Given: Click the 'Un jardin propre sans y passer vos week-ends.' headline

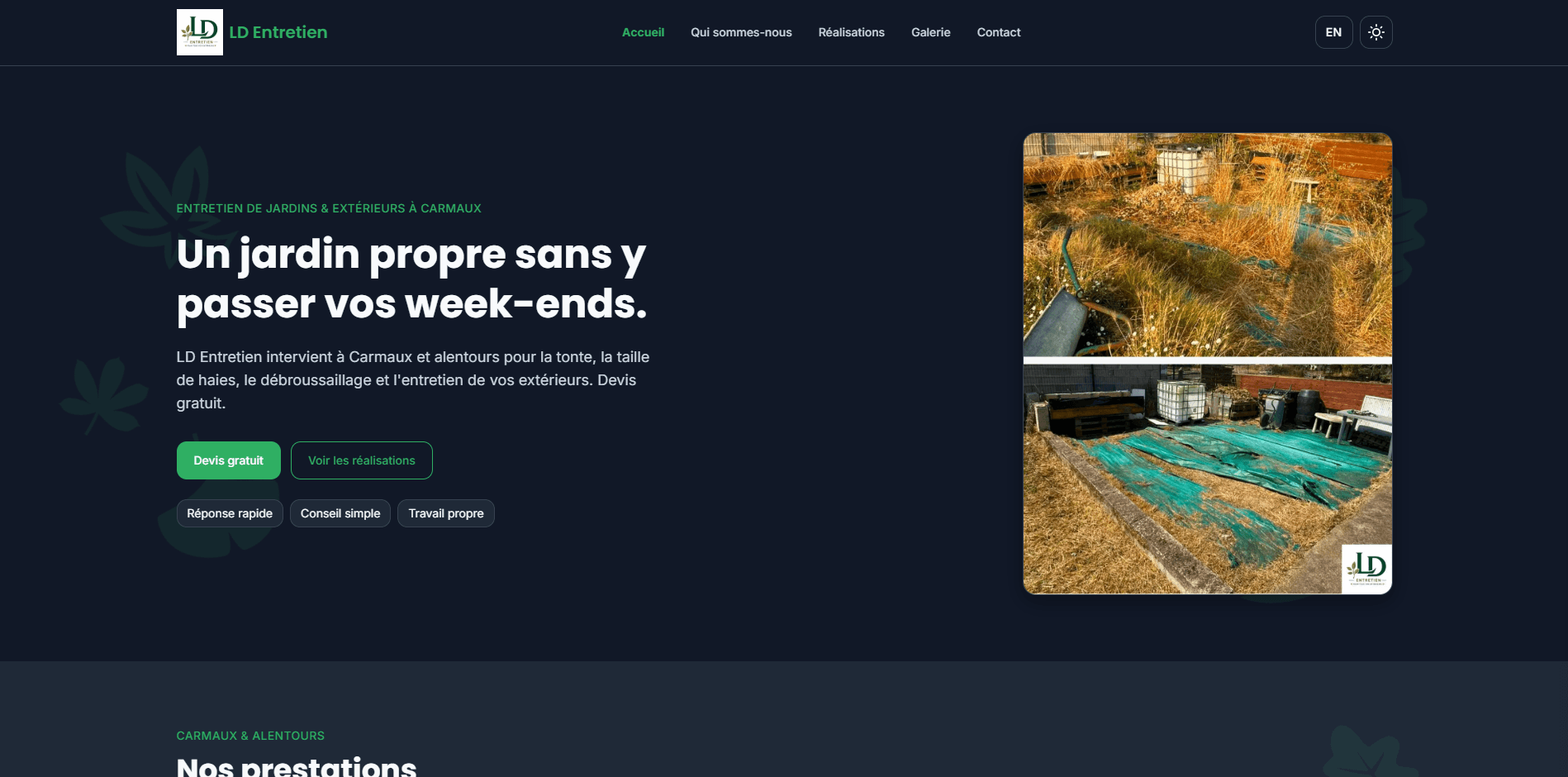Looking at the screenshot, I should (411, 279).
